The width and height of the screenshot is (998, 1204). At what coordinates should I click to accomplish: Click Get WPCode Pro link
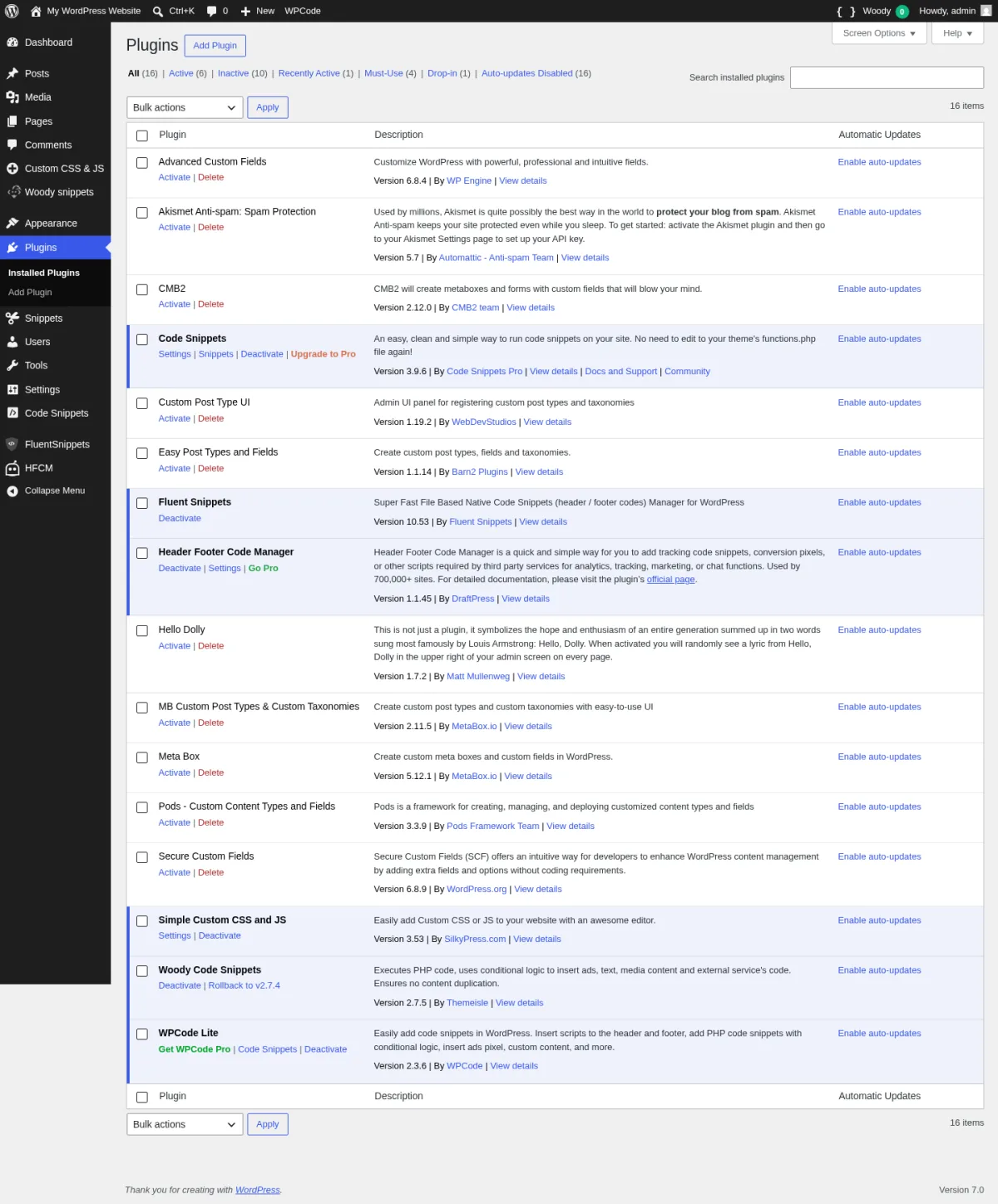click(195, 1049)
